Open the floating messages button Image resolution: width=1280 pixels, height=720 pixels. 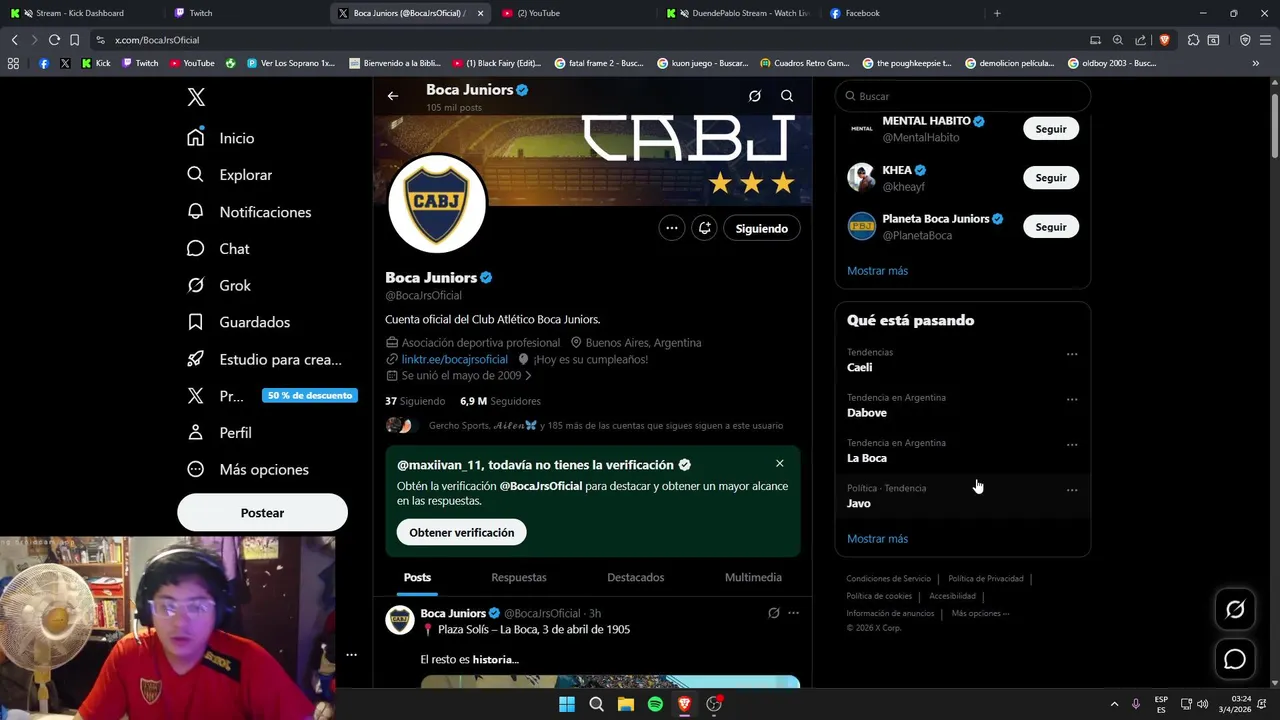point(1235,659)
